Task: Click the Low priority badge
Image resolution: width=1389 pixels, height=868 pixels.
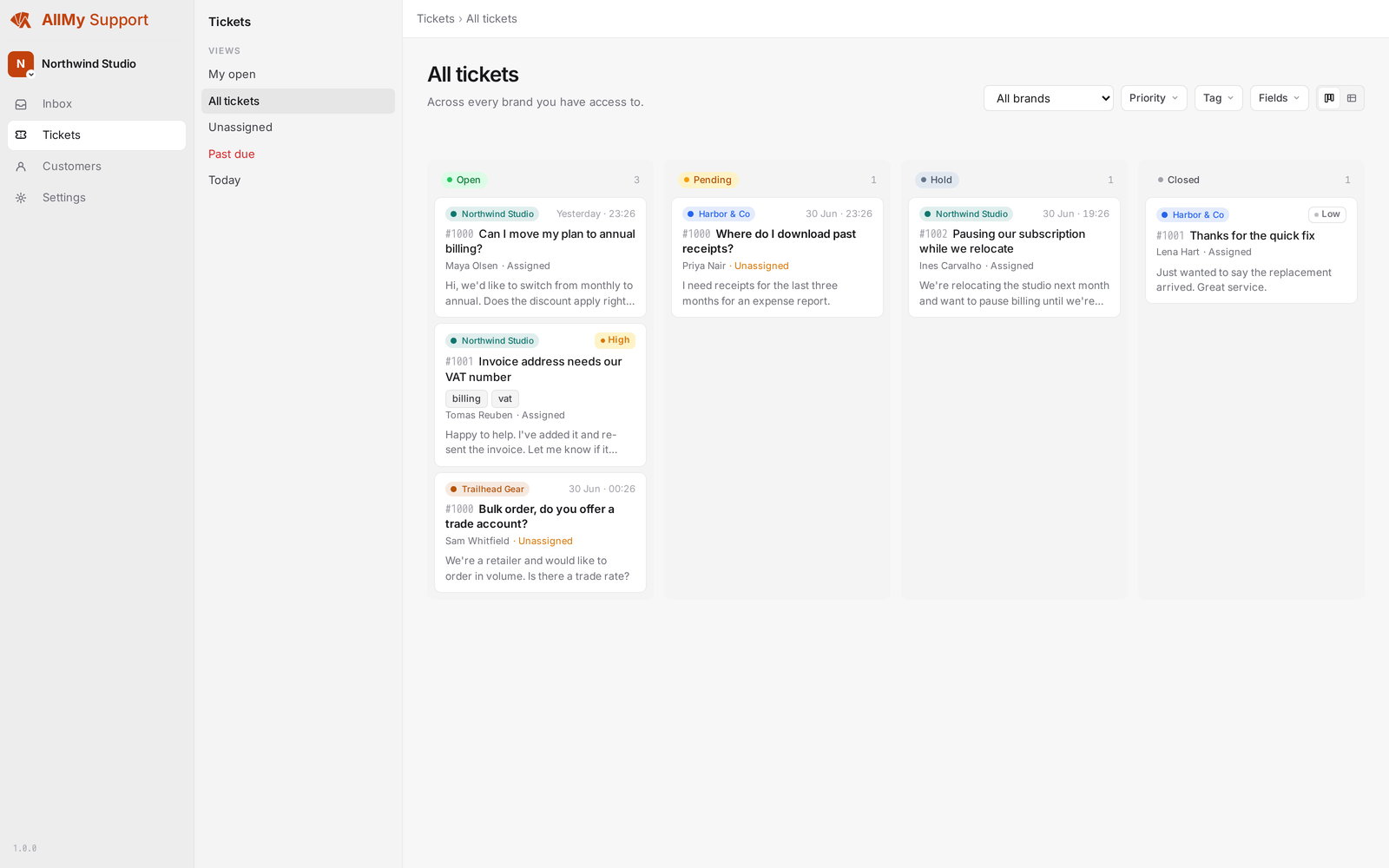Action: click(1326, 214)
